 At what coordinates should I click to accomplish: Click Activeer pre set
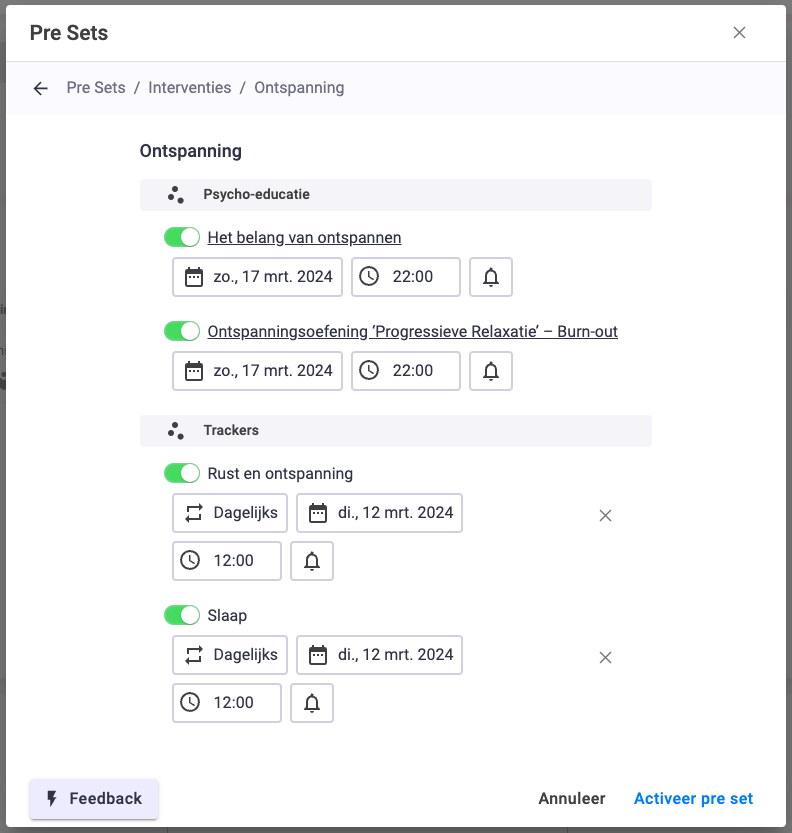click(x=693, y=798)
